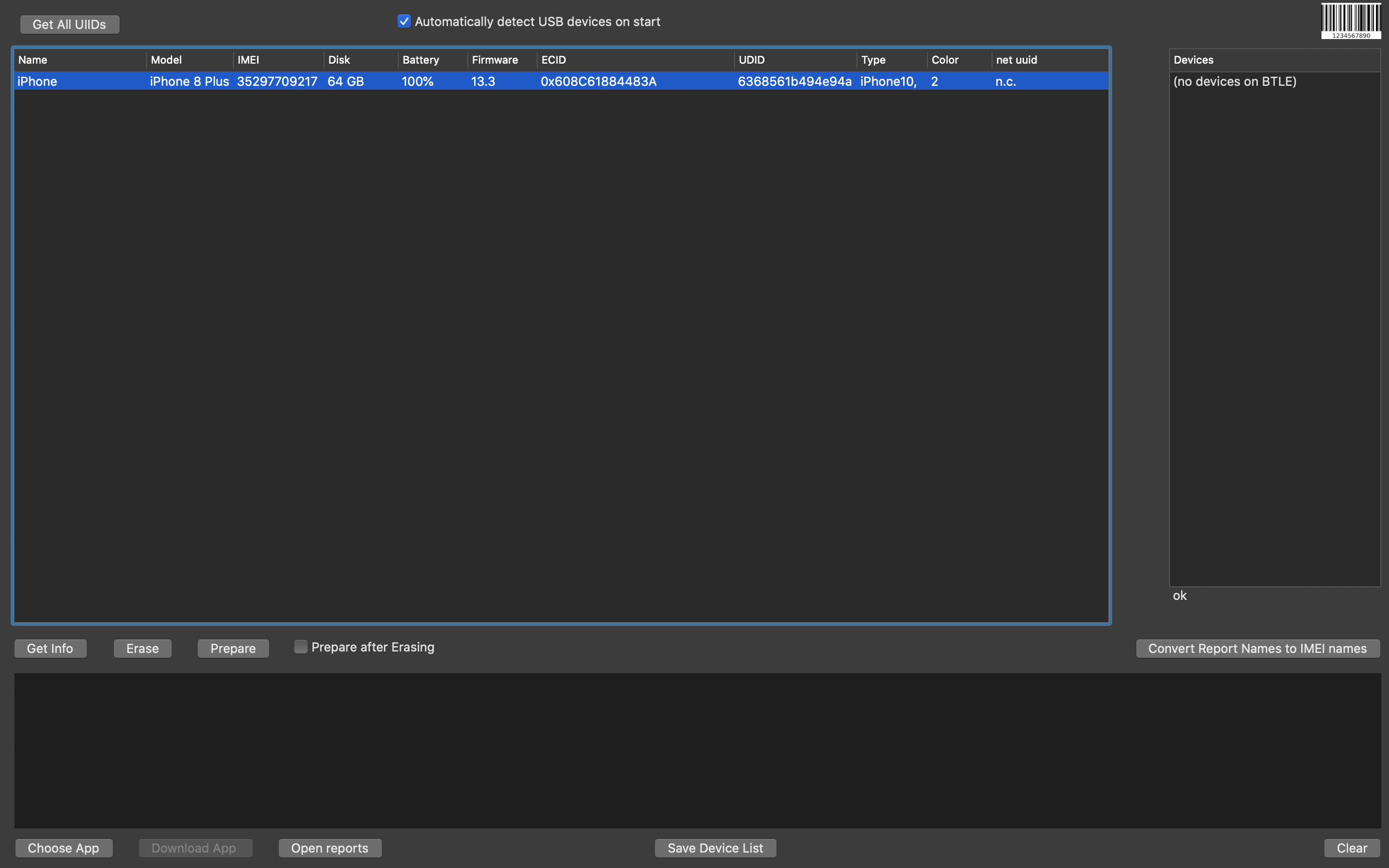Click Convert Report Names to IMEI names
The height and width of the screenshot is (868, 1389).
click(1257, 648)
